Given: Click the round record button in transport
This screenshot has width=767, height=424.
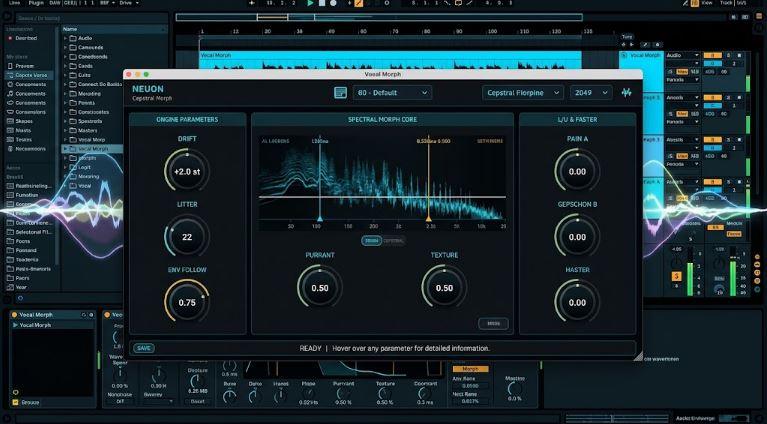Looking at the screenshot, I should coord(333,3).
